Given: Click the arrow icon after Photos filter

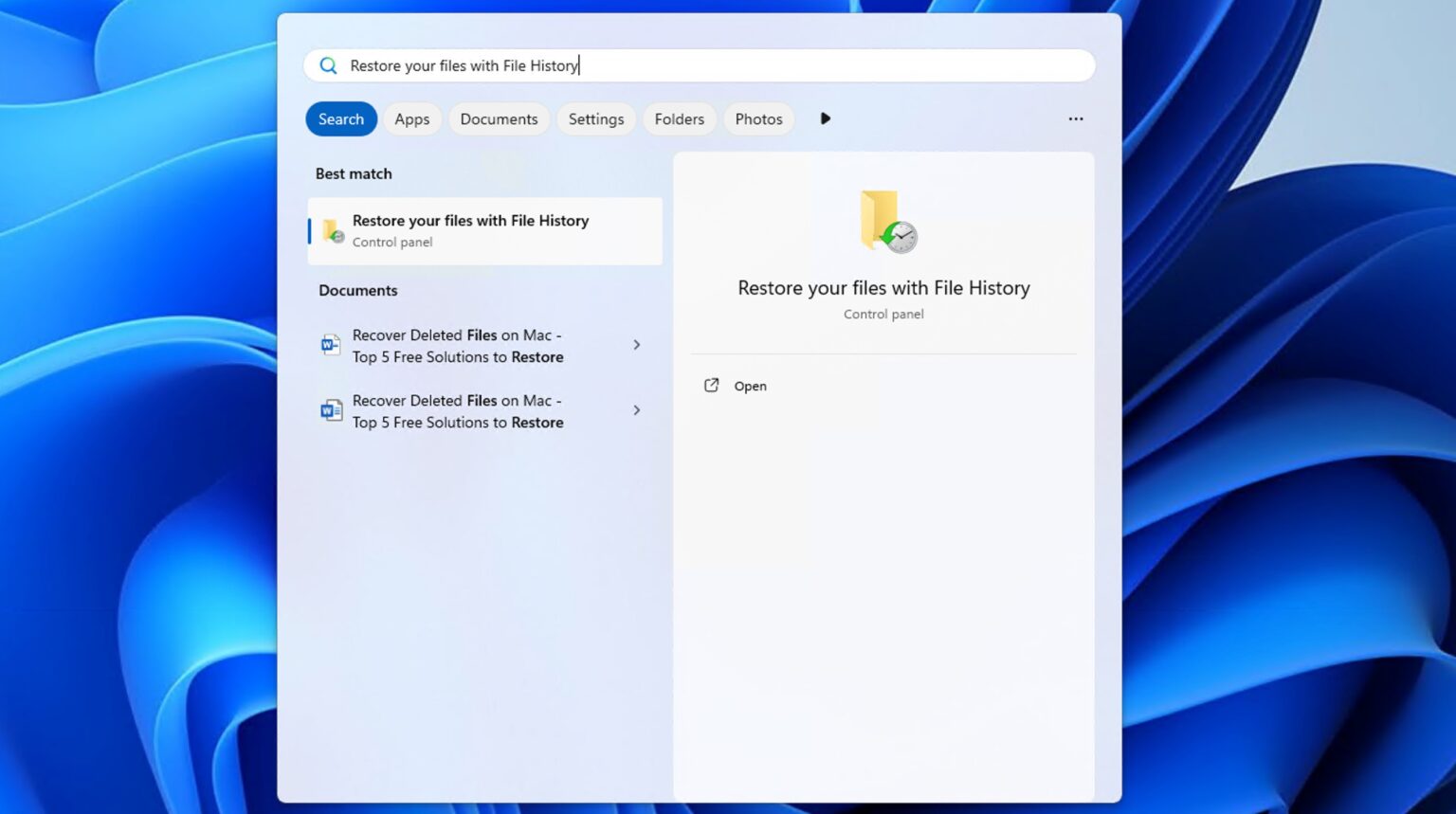Looking at the screenshot, I should 825,118.
